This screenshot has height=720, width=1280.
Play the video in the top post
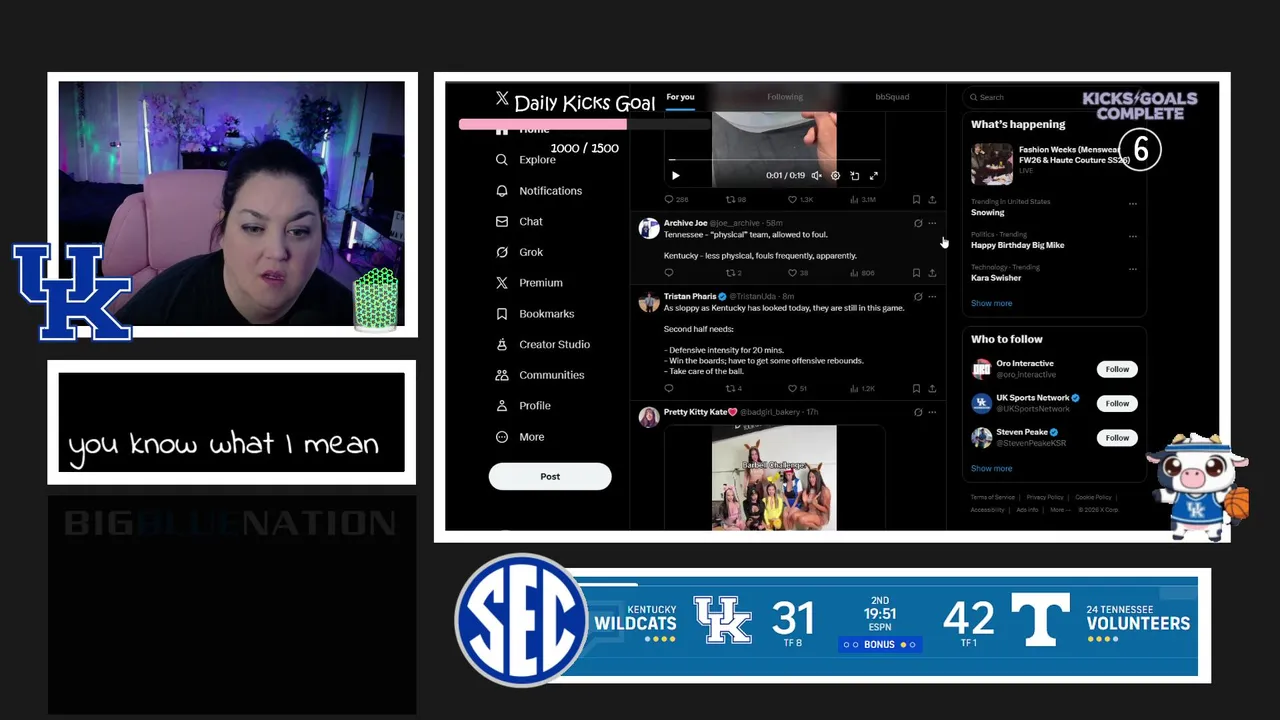(x=675, y=176)
